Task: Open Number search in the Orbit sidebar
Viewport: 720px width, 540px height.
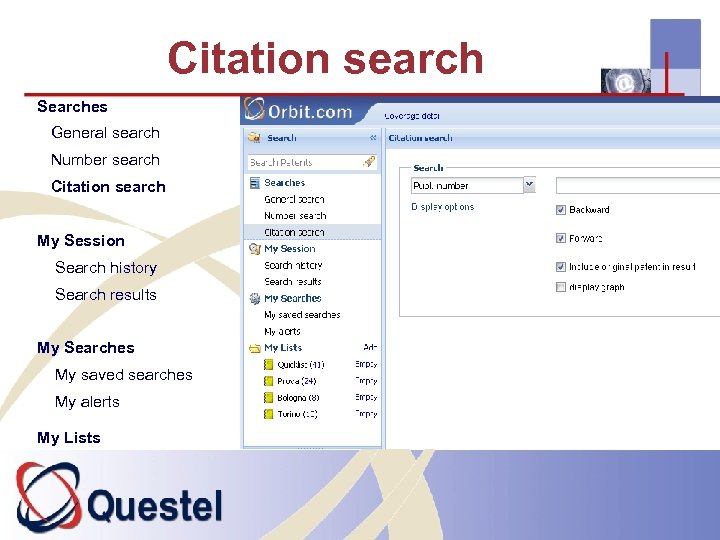Action: tap(295, 216)
